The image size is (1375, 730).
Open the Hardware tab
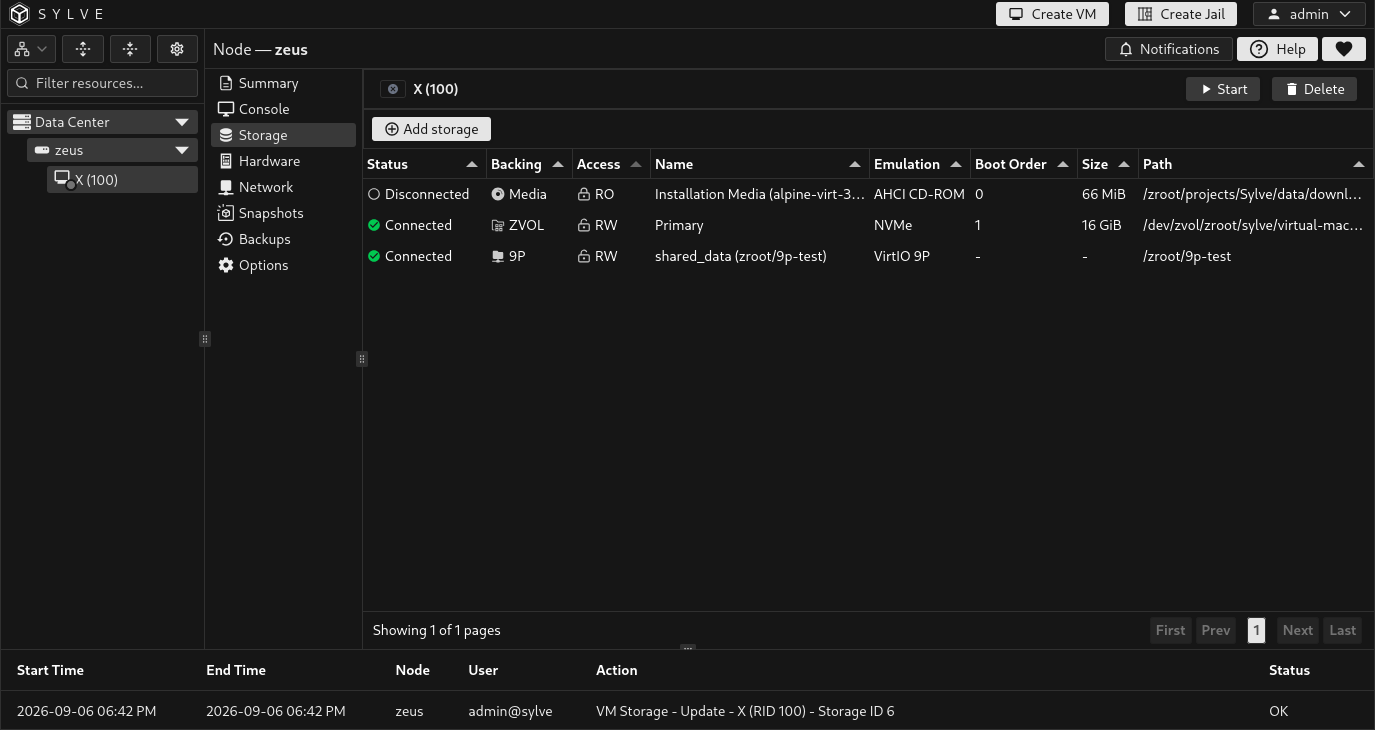pyautogui.click(x=283, y=161)
